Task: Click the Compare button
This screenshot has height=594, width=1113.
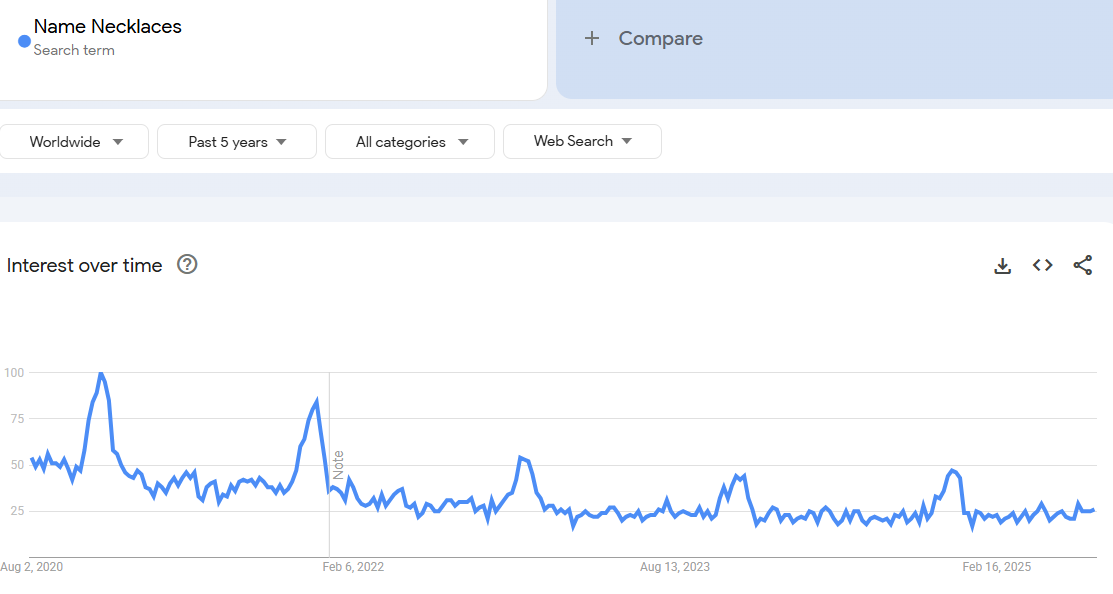Action: [x=660, y=39]
